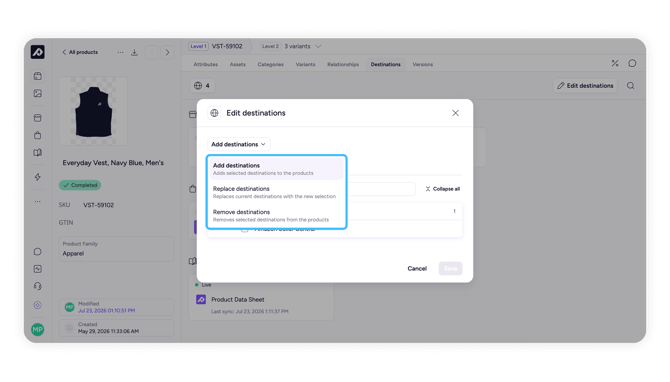Click the percent completeness icon at top right
The height and width of the screenshot is (382, 670).
pyautogui.click(x=615, y=63)
